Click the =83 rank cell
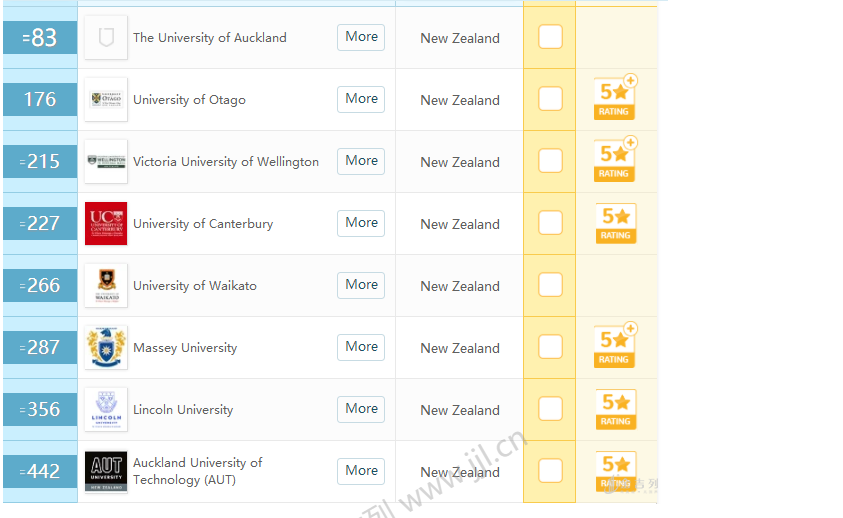 pos(40,38)
